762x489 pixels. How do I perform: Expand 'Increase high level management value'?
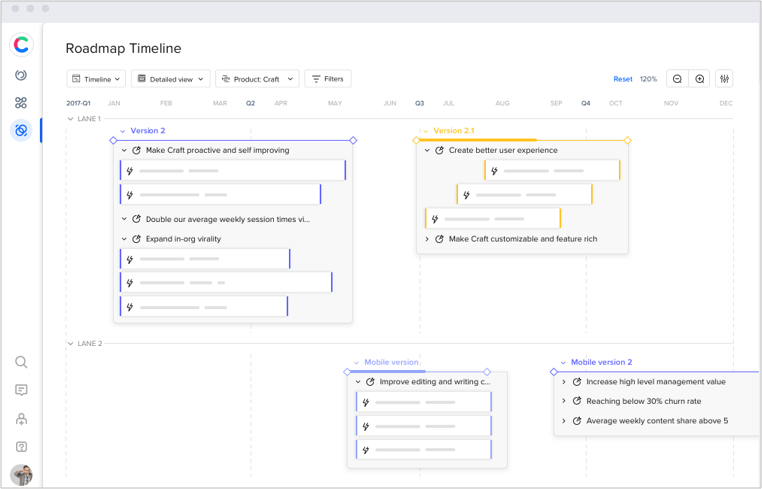click(564, 382)
